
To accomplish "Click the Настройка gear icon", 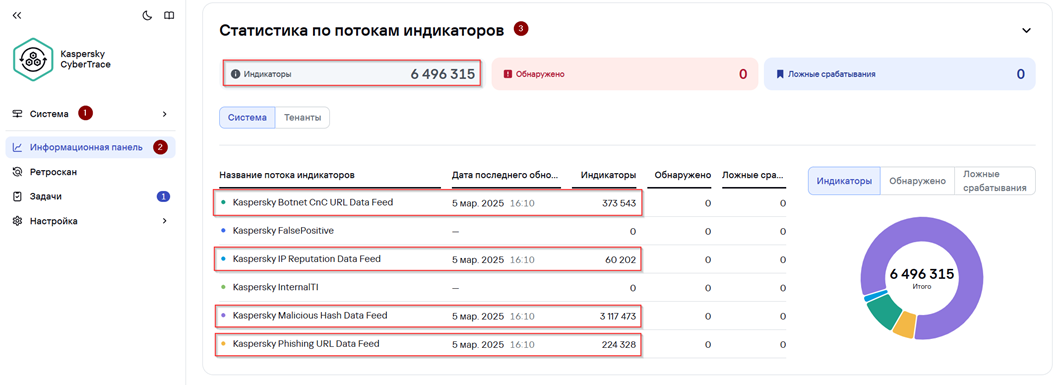I will pos(18,221).
